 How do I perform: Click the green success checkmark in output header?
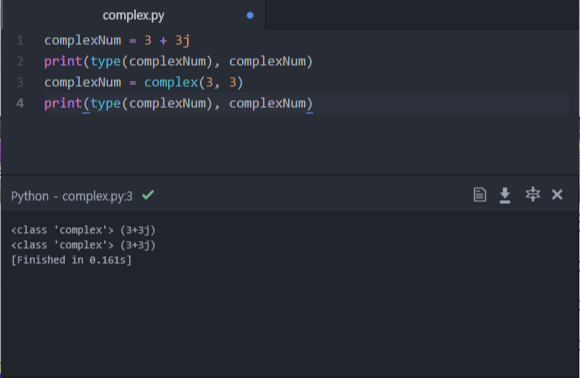pos(148,195)
